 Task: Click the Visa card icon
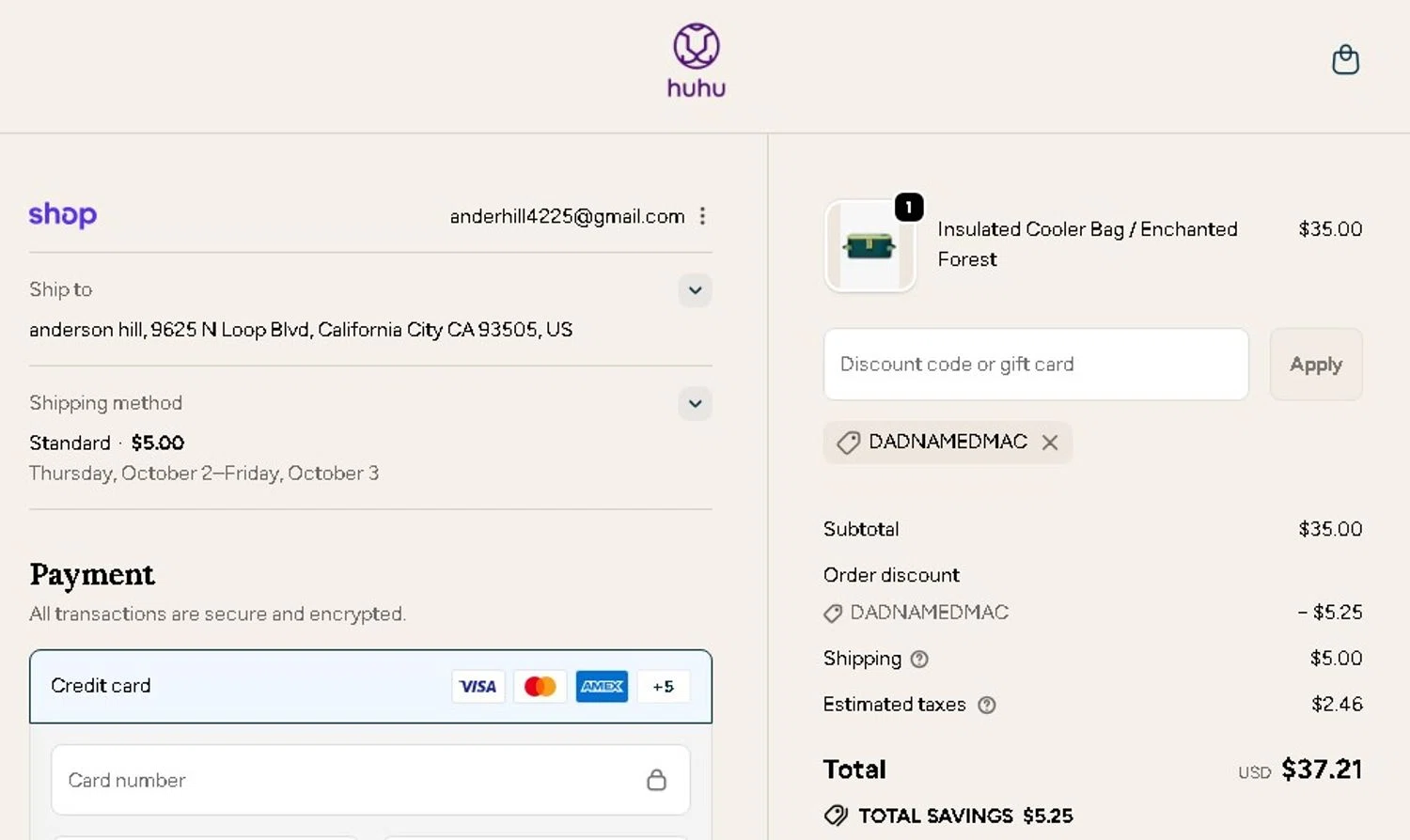[478, 687]
